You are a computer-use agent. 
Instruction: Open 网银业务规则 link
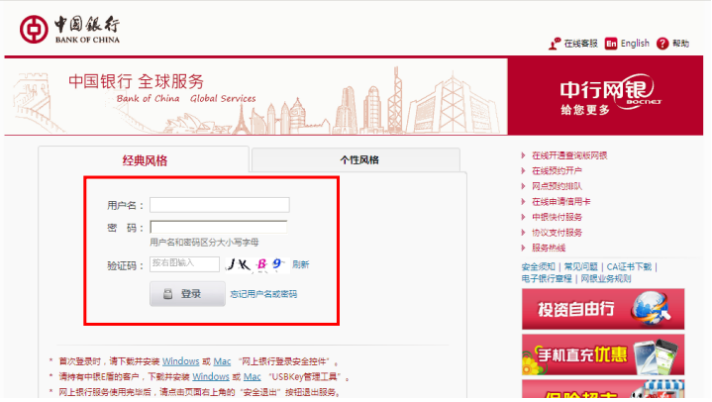606,278
